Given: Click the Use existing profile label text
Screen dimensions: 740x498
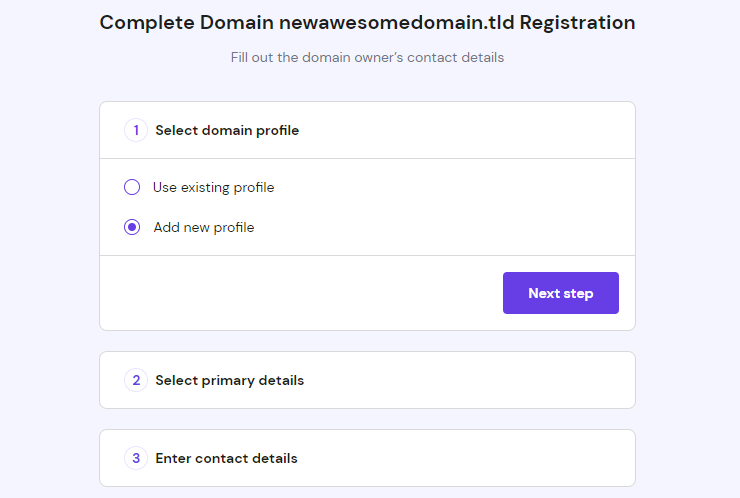Looking at the screenshot, I should click(x=213, y=187).
